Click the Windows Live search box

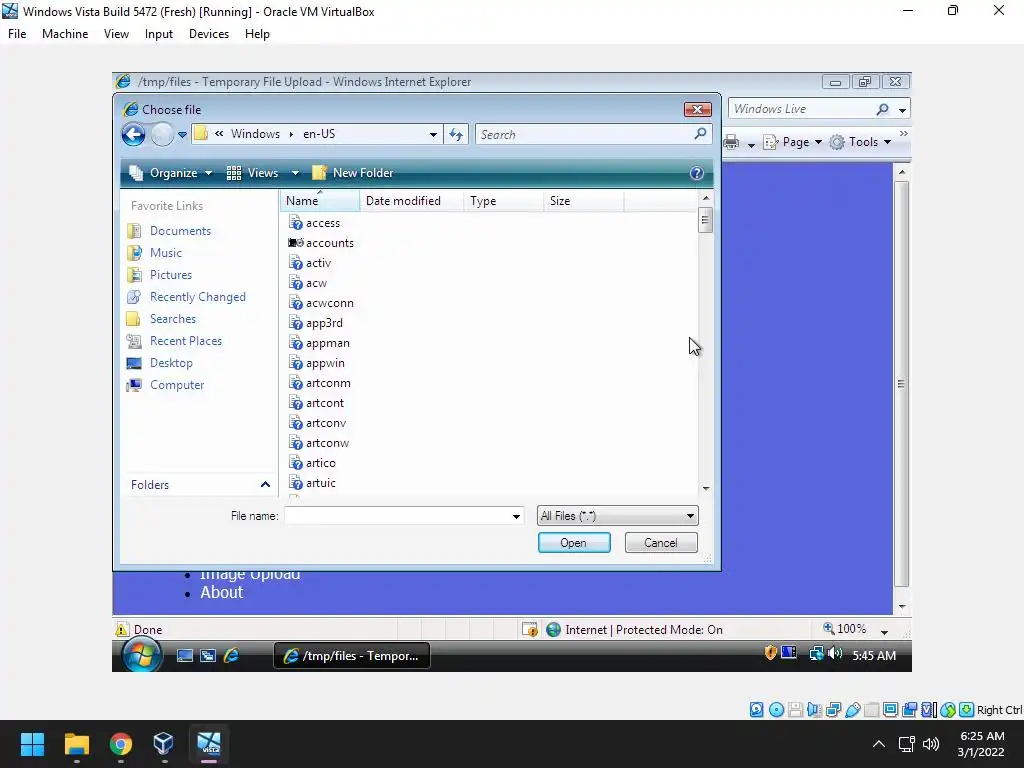click(801, 109)
